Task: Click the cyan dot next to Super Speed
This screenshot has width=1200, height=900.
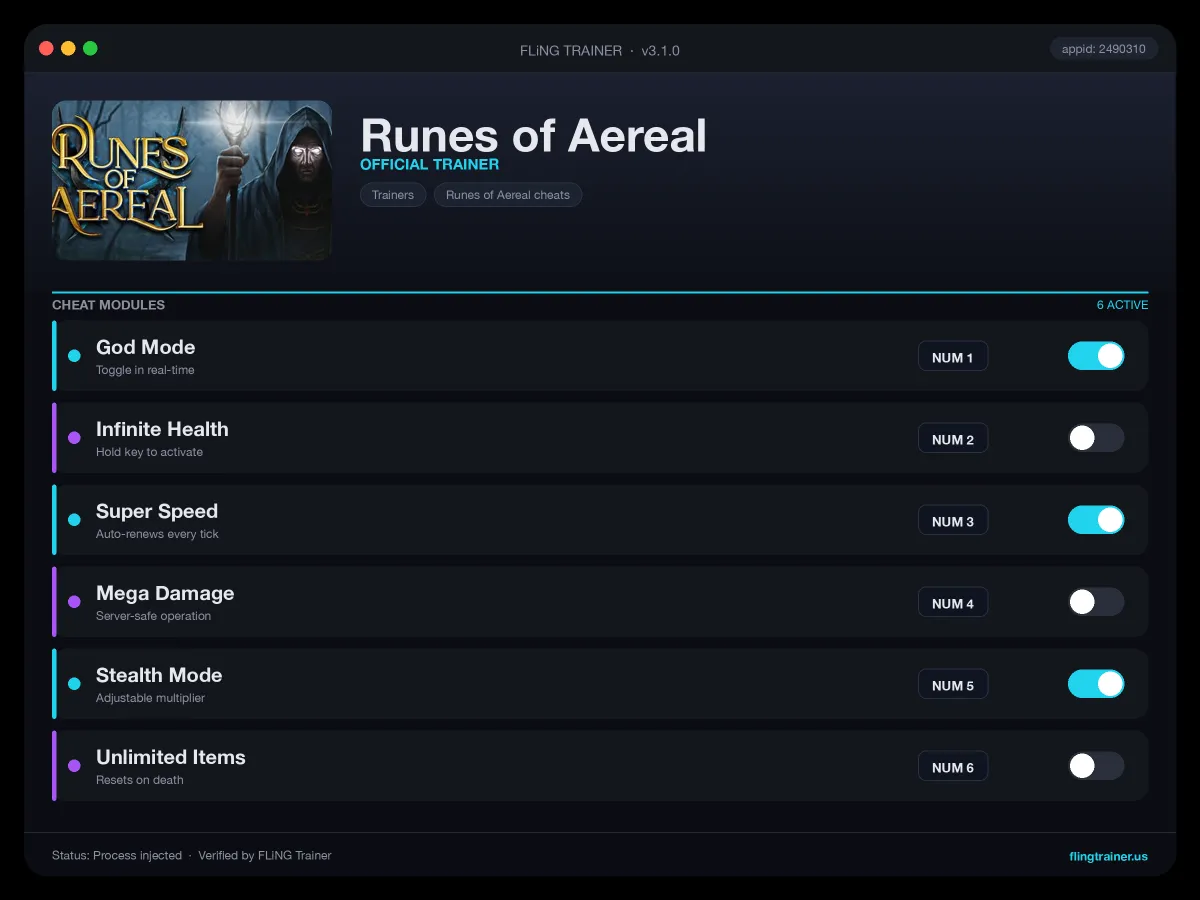Action: (x=74, y=520)
